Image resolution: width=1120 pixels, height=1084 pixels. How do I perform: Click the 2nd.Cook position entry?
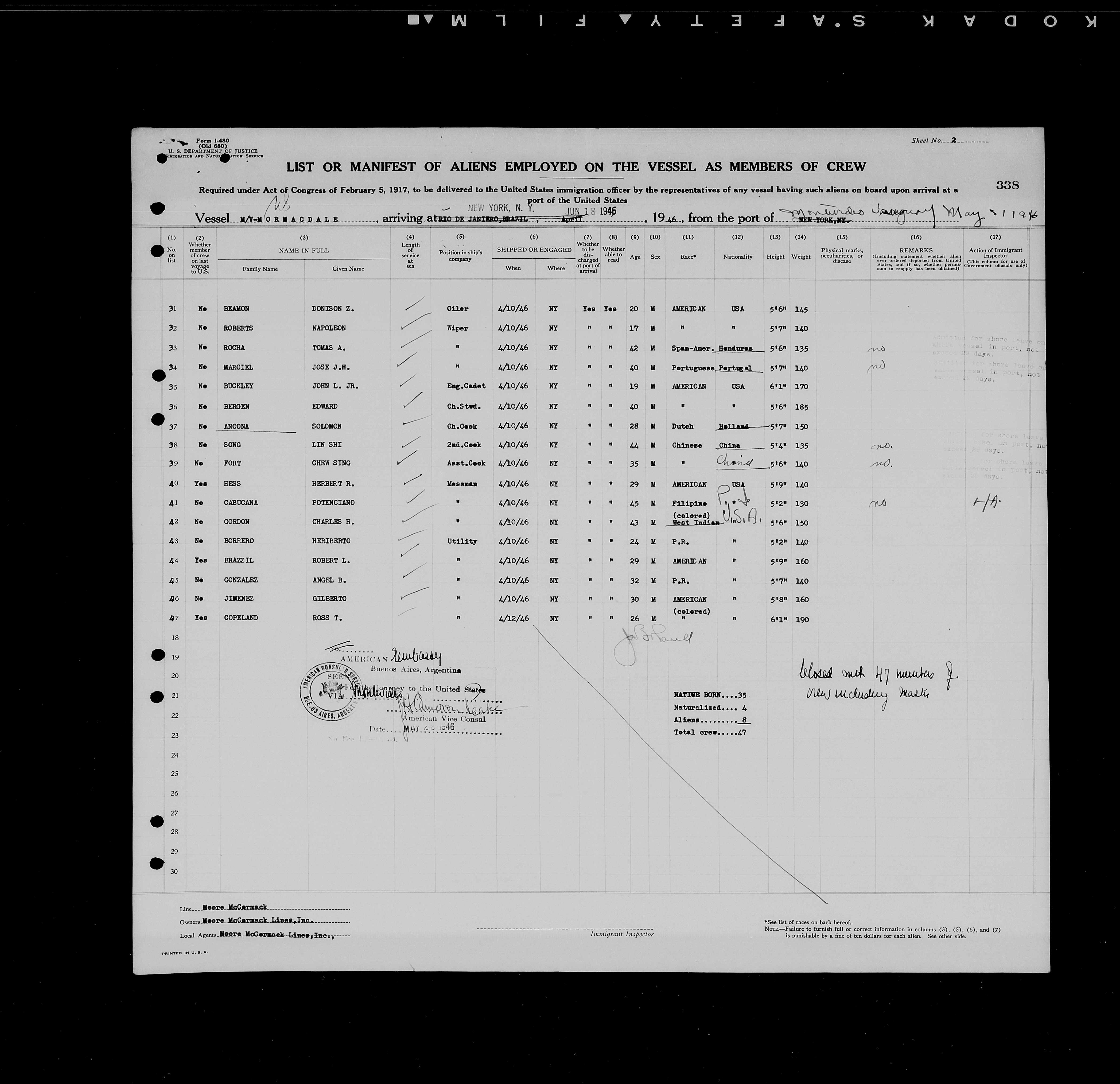click(464, 445)
